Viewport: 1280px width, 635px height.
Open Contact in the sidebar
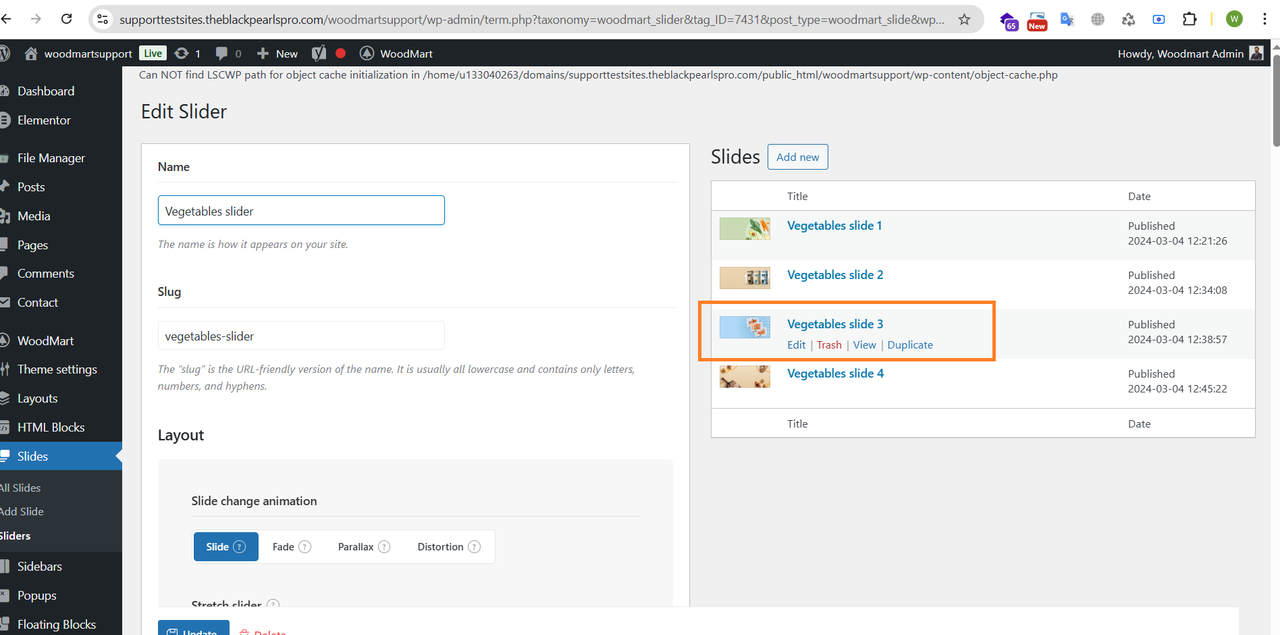click(x=37, y=302)
